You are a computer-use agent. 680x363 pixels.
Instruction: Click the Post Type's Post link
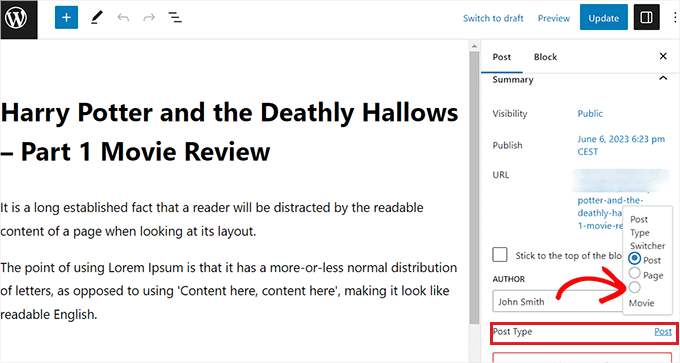[x=663, y=332]
